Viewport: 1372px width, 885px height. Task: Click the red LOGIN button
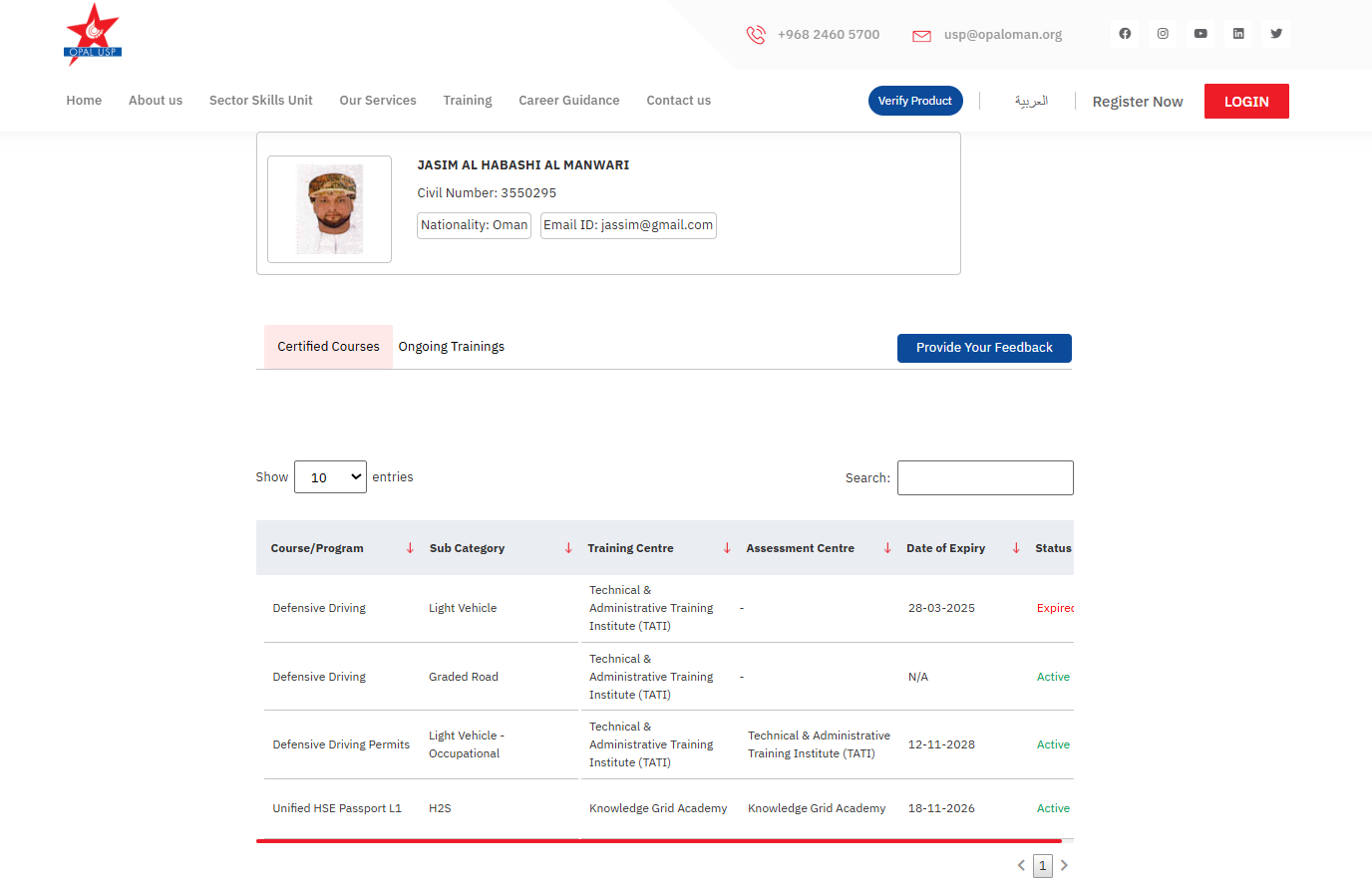[1245, 102]
